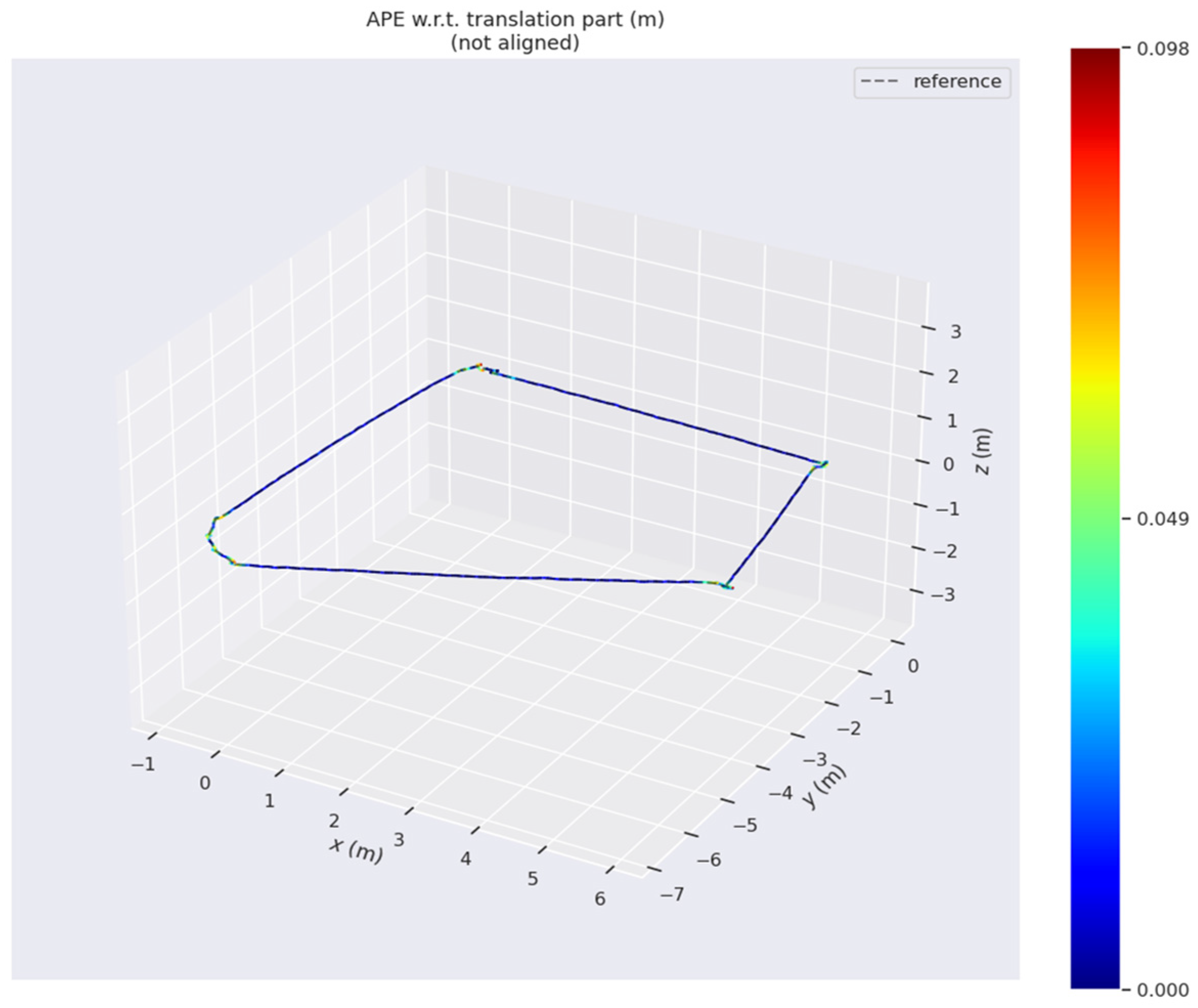
Task: Click the 'y (m)' axis label
Action: click(824, 786)
